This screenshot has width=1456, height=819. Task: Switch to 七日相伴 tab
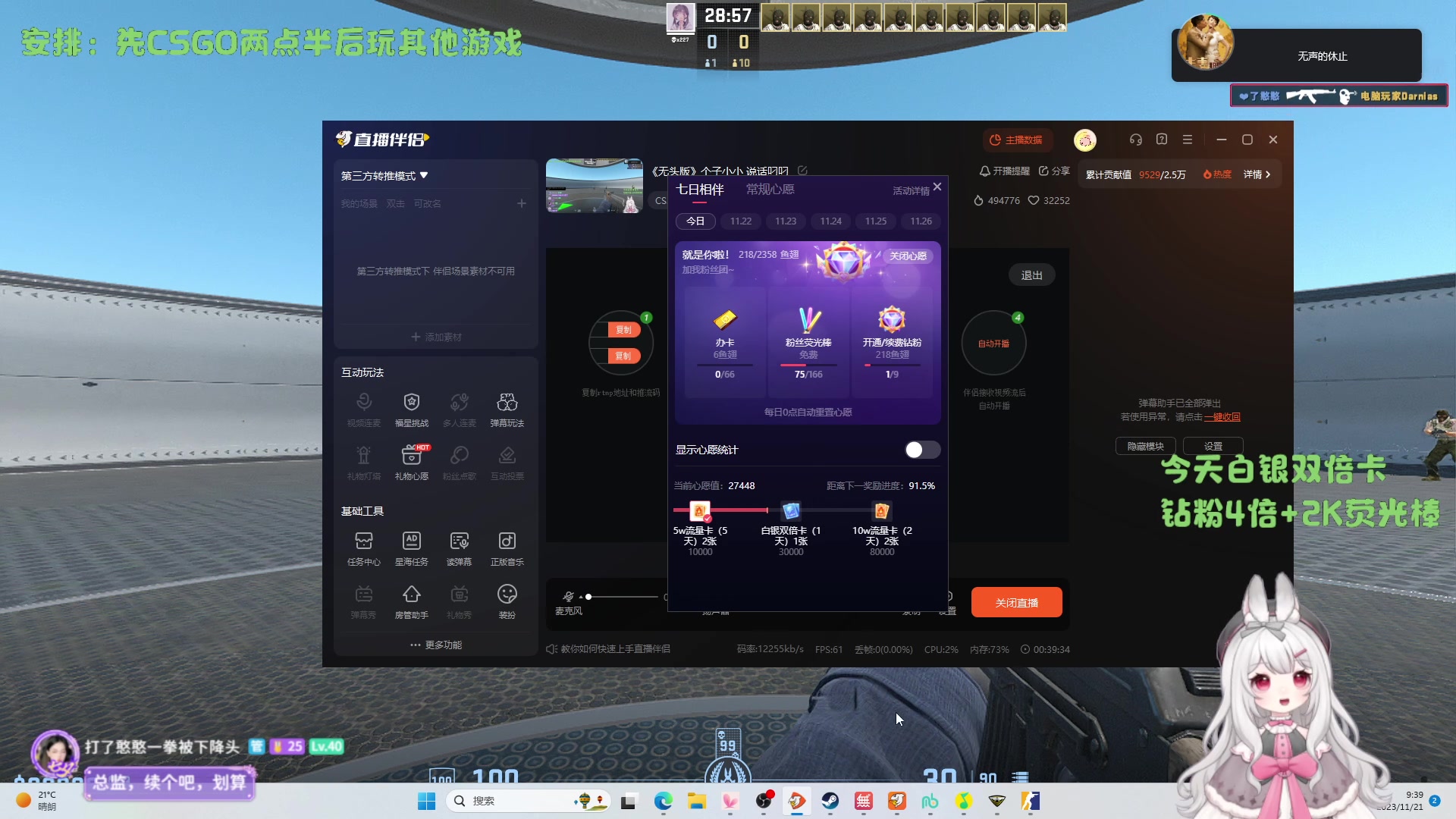[700, 190]
